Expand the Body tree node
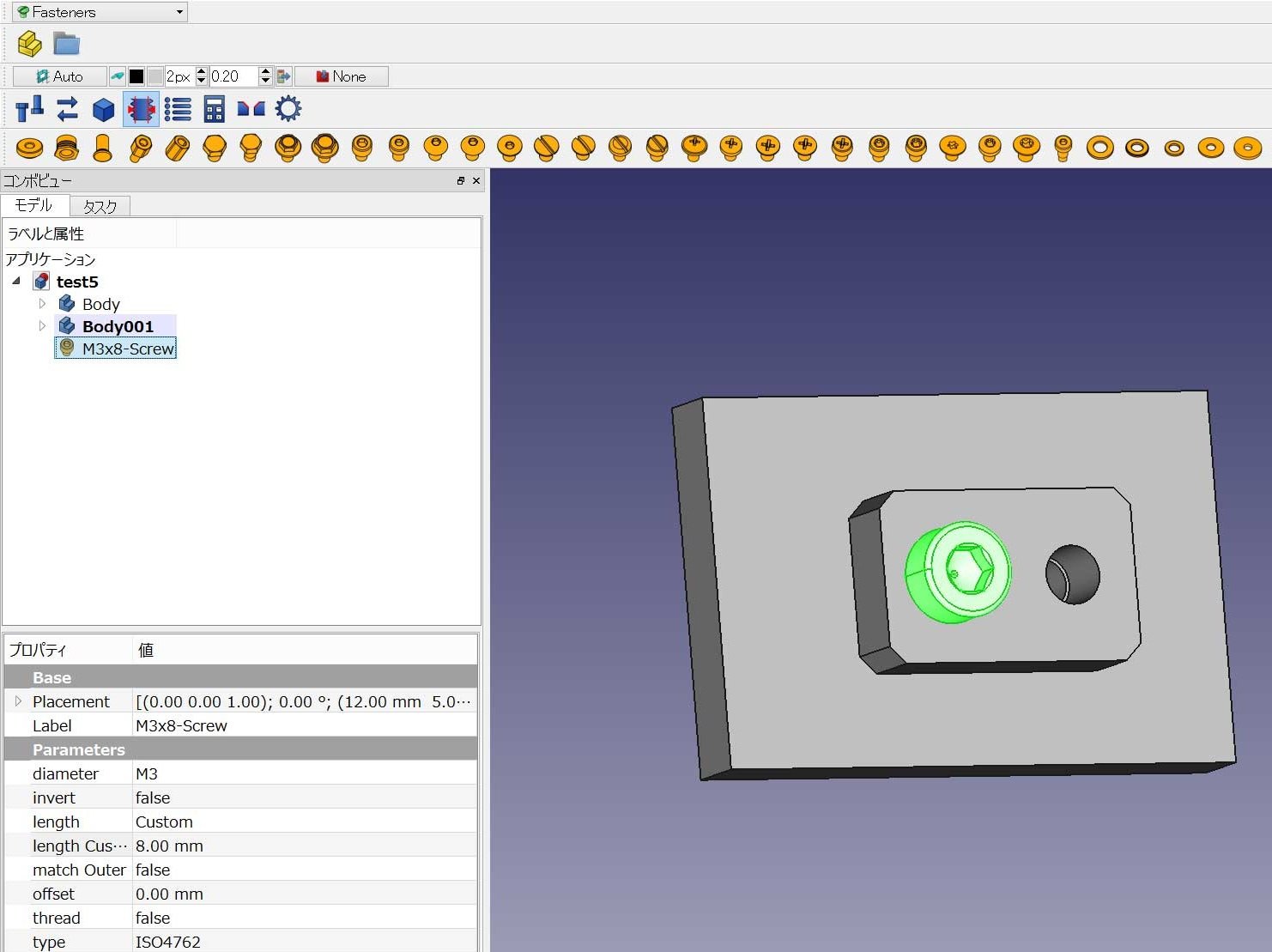 [42, 304]
